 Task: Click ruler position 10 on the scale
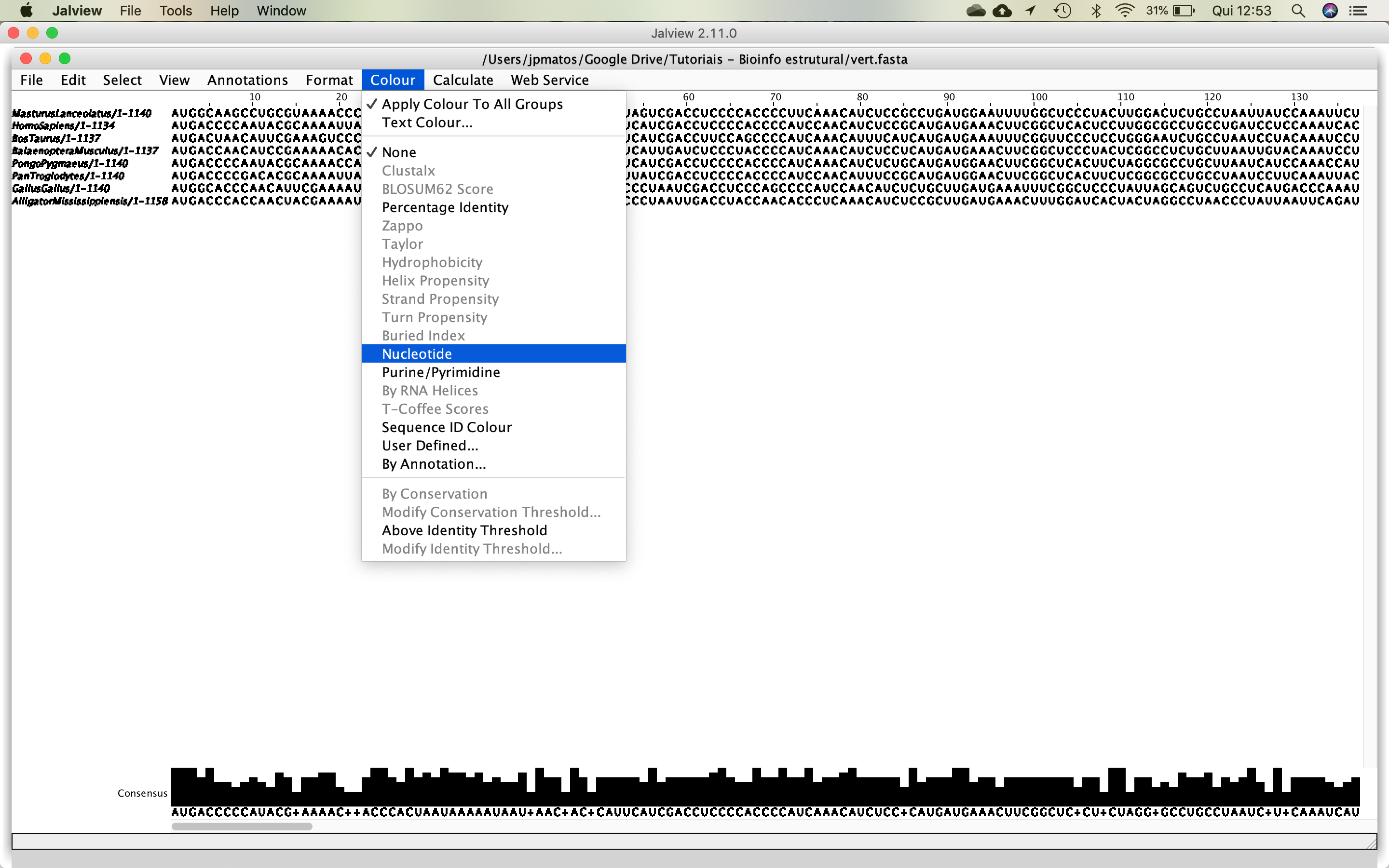(255, 97)
